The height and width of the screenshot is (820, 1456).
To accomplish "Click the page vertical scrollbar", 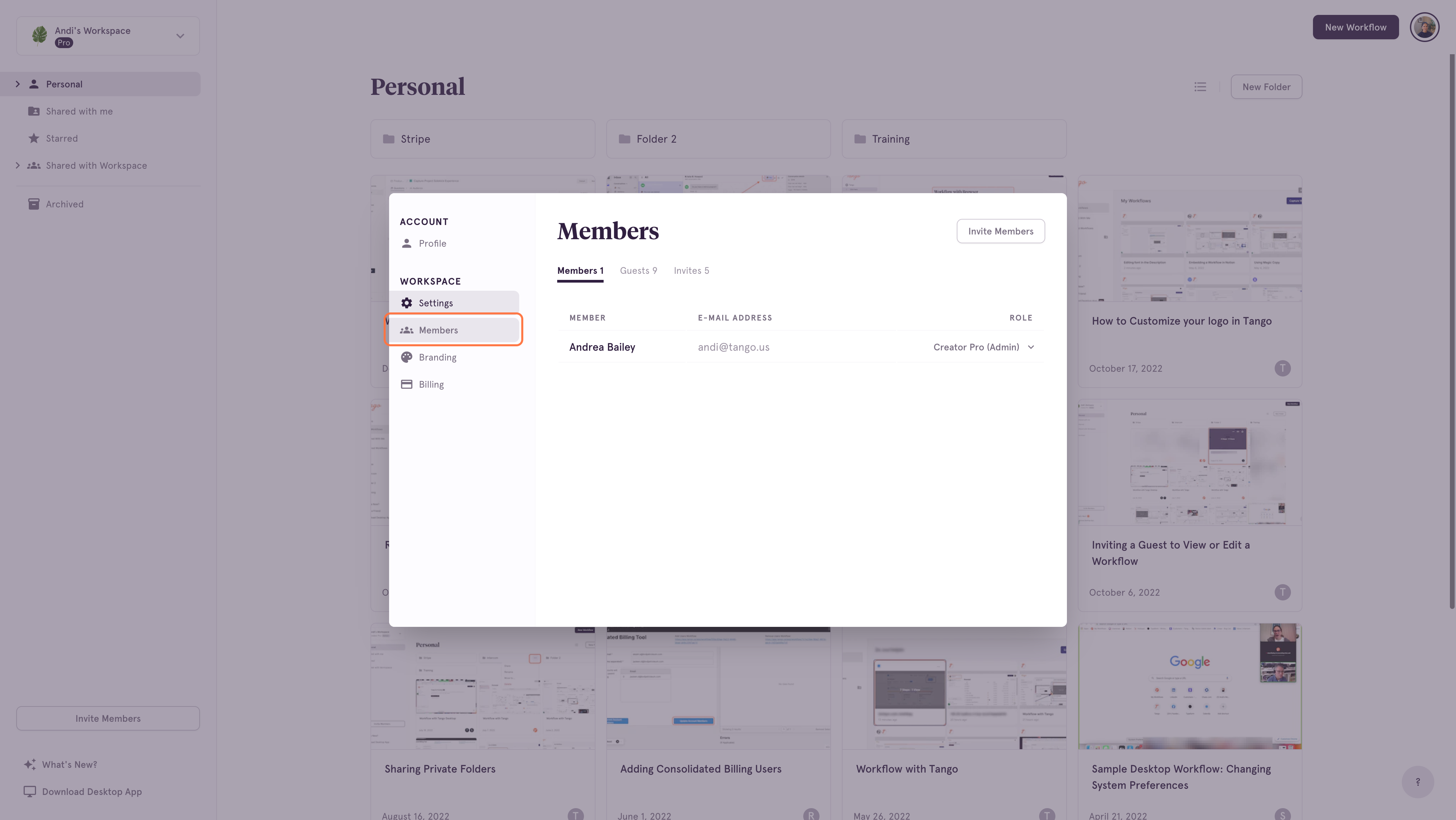I will click(1452, 331).
